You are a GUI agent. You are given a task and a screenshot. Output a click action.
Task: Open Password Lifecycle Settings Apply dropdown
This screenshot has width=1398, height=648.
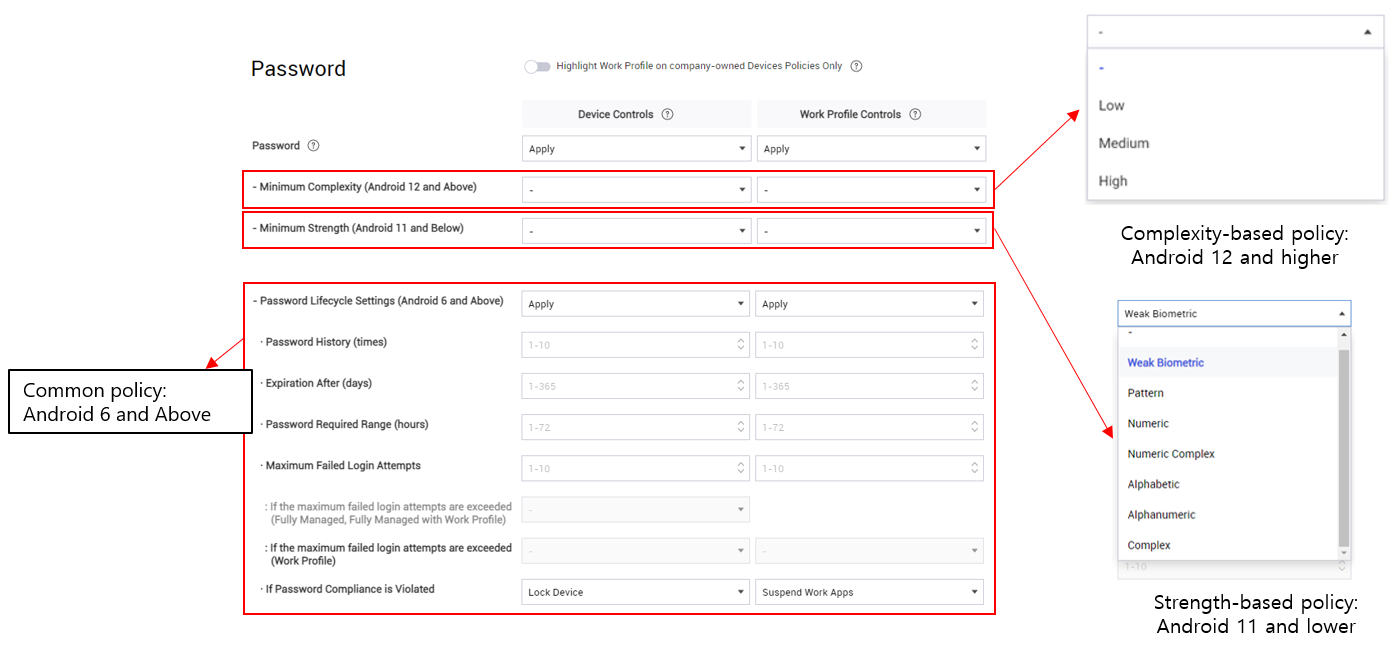tap(636, 303)
